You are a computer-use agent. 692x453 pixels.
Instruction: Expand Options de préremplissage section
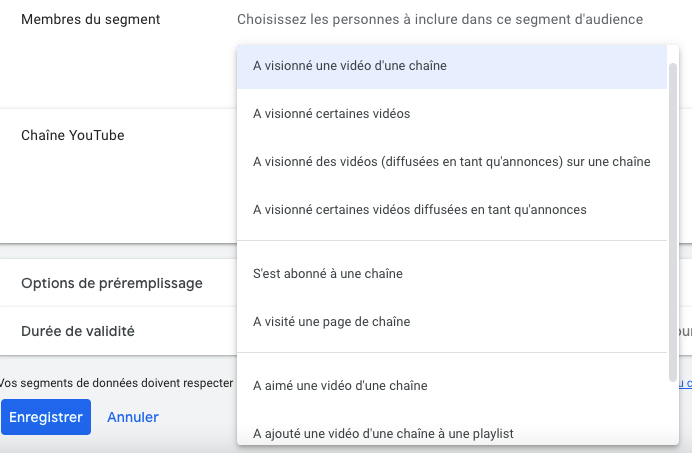tap(112, 284)
